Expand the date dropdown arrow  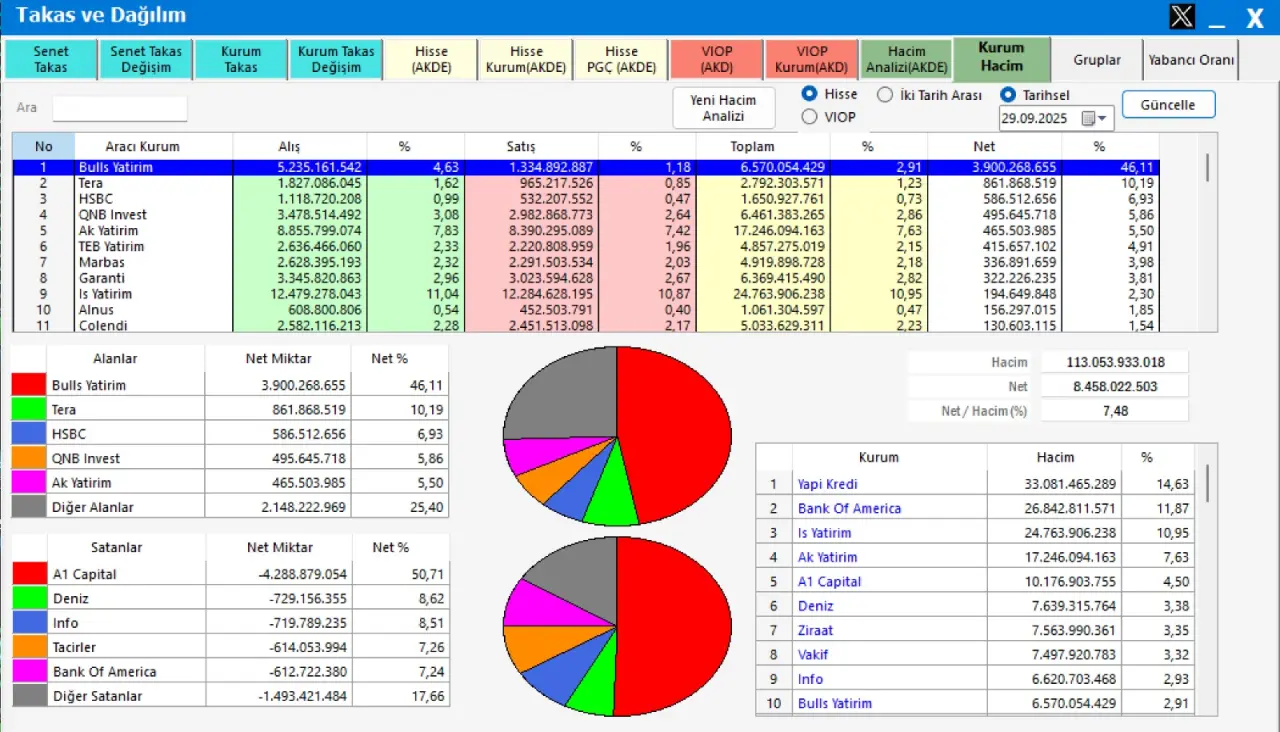click(x=1104, y=119)
